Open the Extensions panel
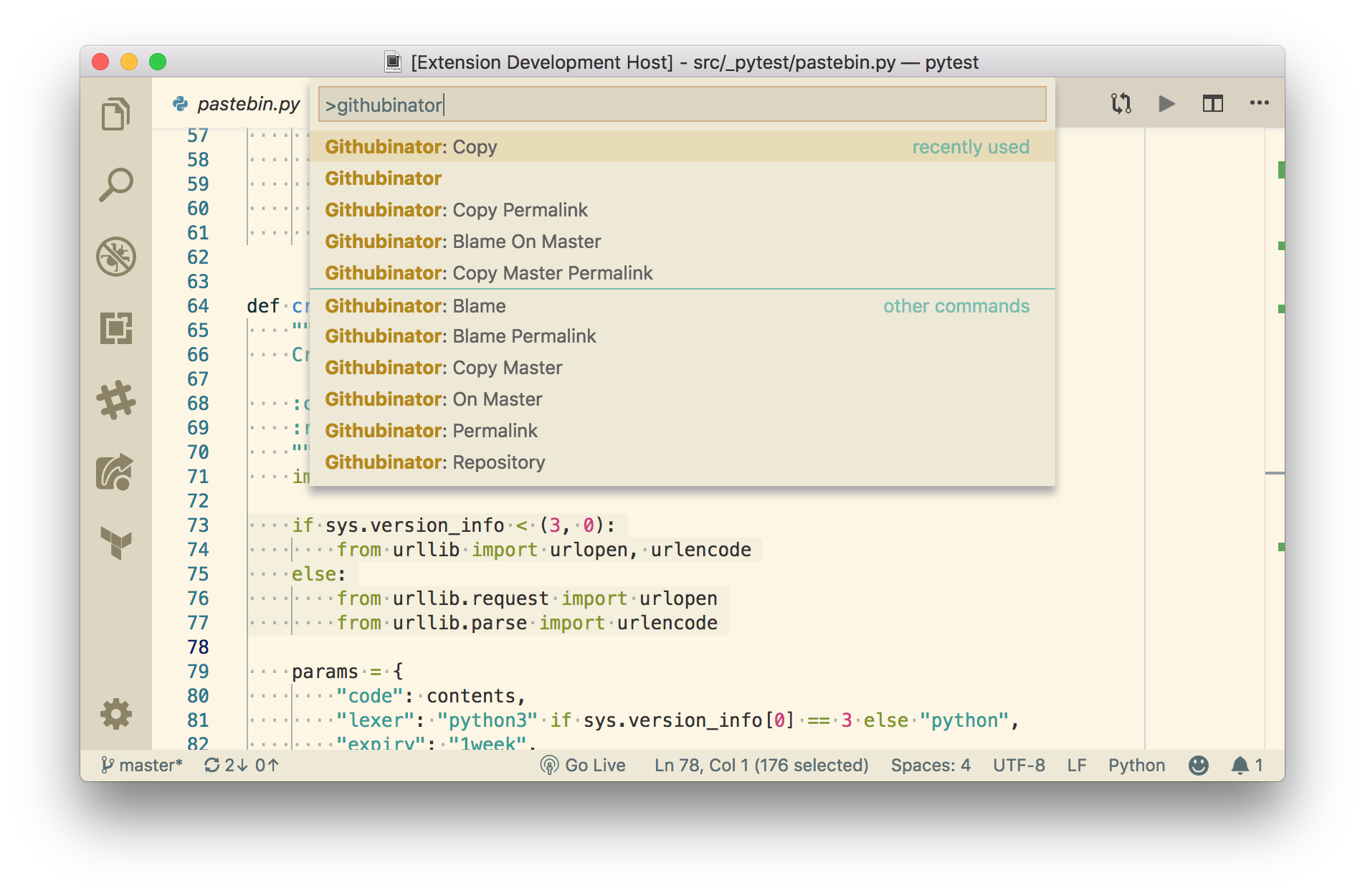This screenshot has width=1365, height=896. pos(115,328)
